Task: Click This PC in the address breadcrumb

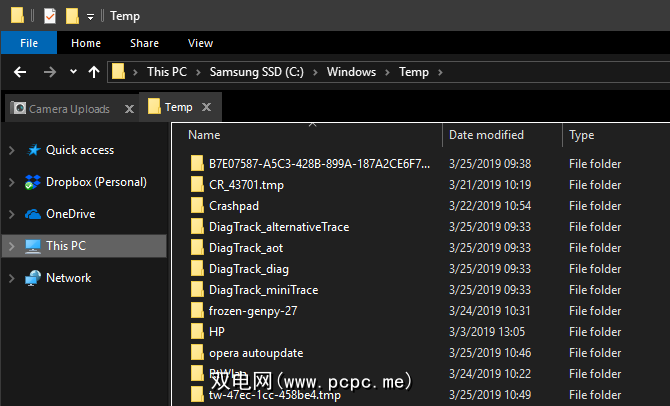Action: [x=167, y=72]
